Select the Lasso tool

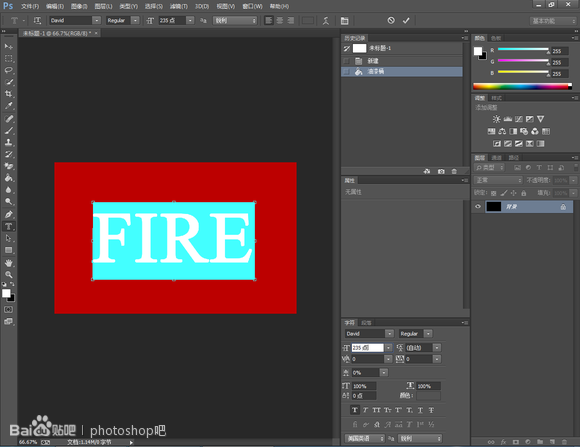[9, 70]
